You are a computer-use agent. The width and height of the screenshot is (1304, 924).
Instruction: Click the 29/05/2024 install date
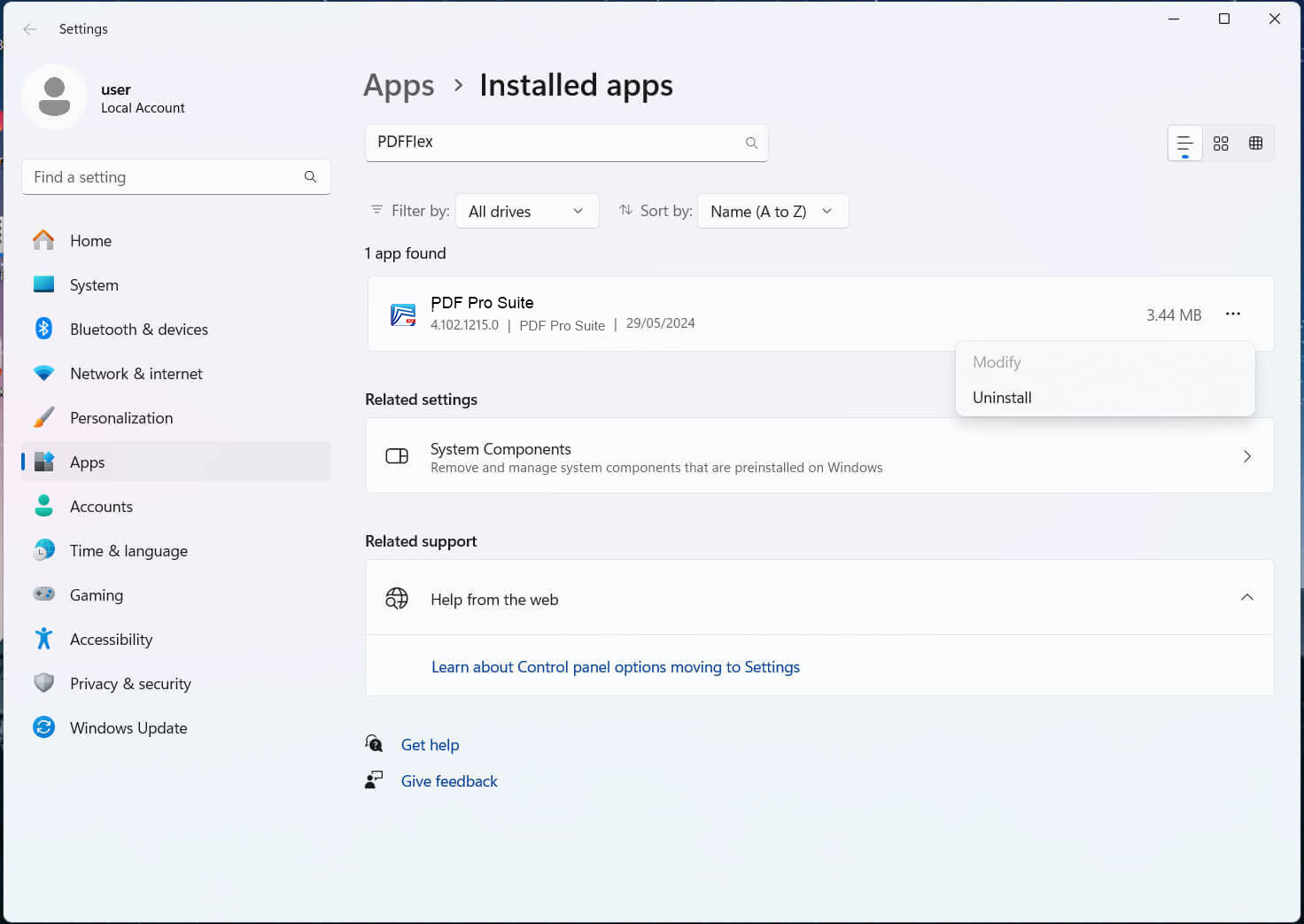tap(661, 323)
